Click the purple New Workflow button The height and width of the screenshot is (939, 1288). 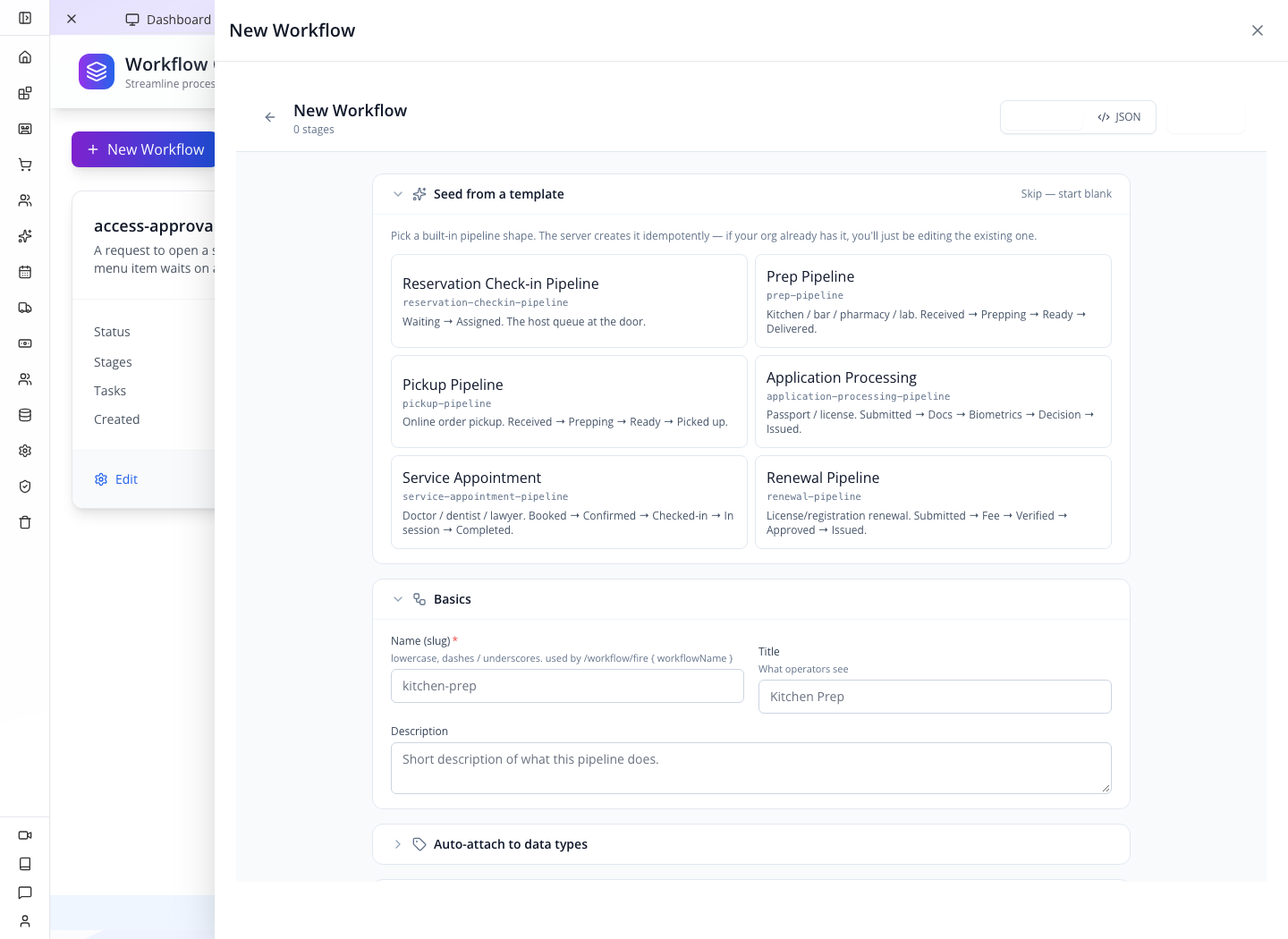tap(143, 149)
